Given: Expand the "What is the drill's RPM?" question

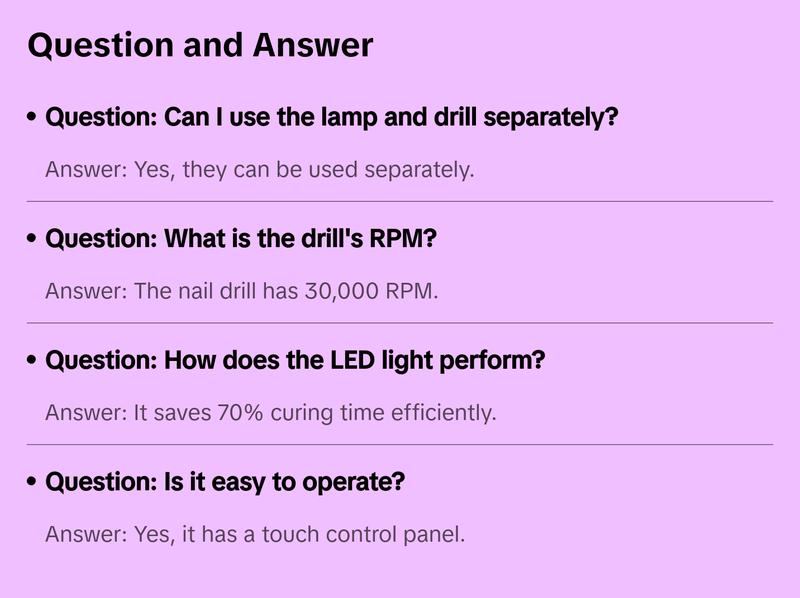Looking at the screenshot, I should [242, 239].
